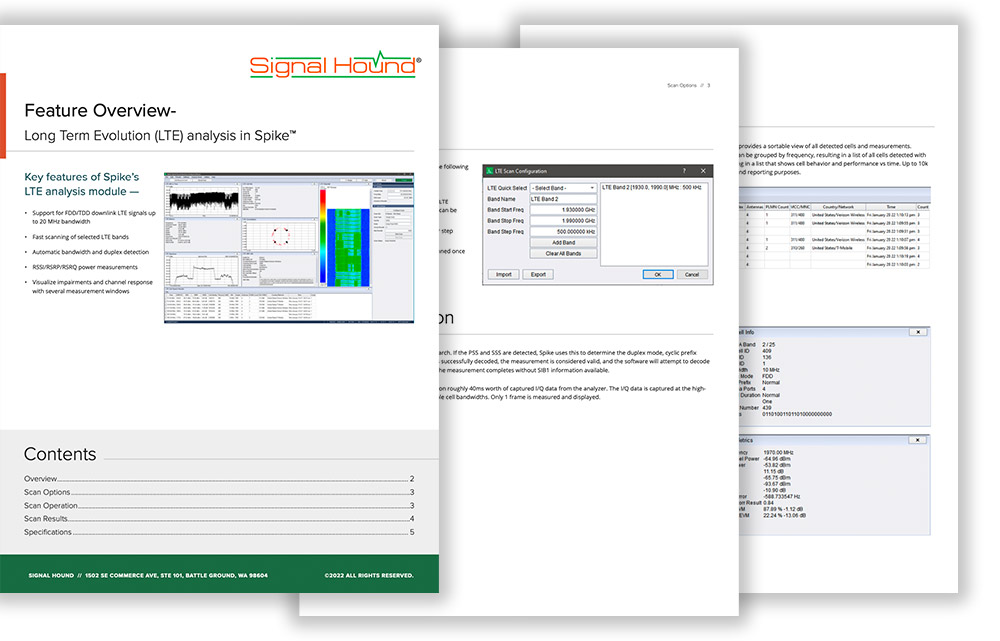Viewport: 1000px width, 641px height.
Task: Click the Cancel button
Action: [x=692, y=274]
